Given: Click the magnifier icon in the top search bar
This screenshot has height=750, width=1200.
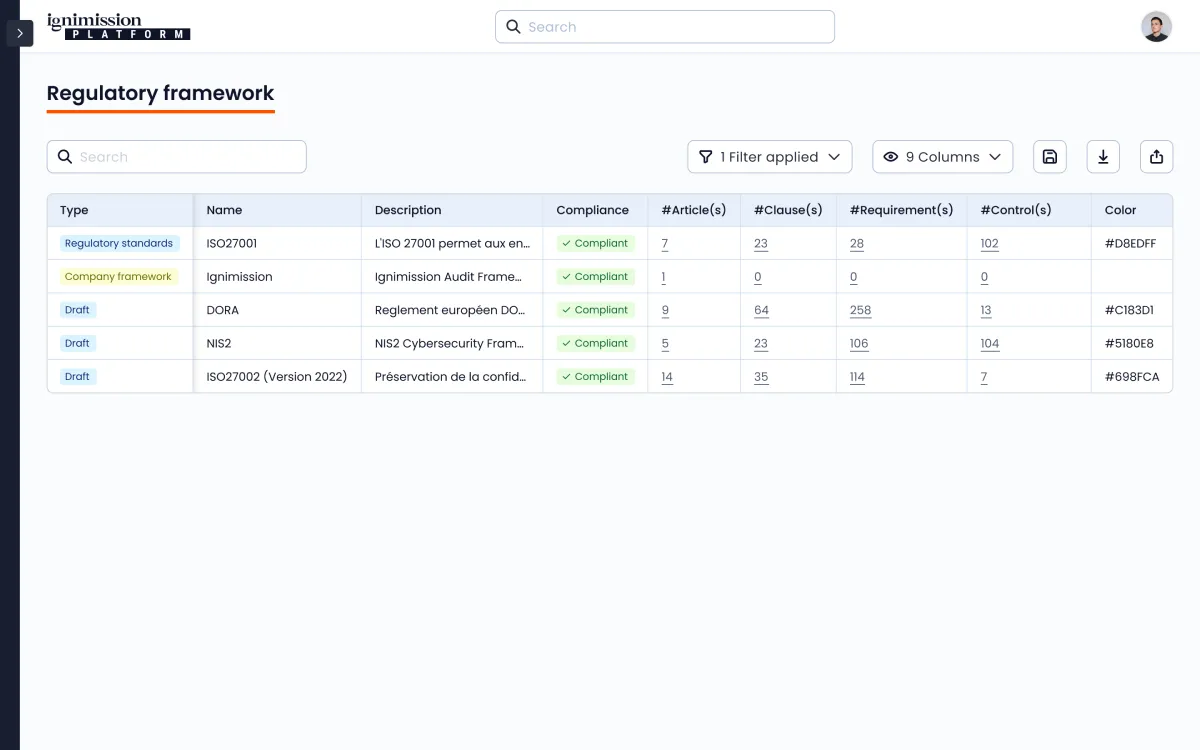Looking at the screenshot, I should pyautogui.click(x=513, y=27).
